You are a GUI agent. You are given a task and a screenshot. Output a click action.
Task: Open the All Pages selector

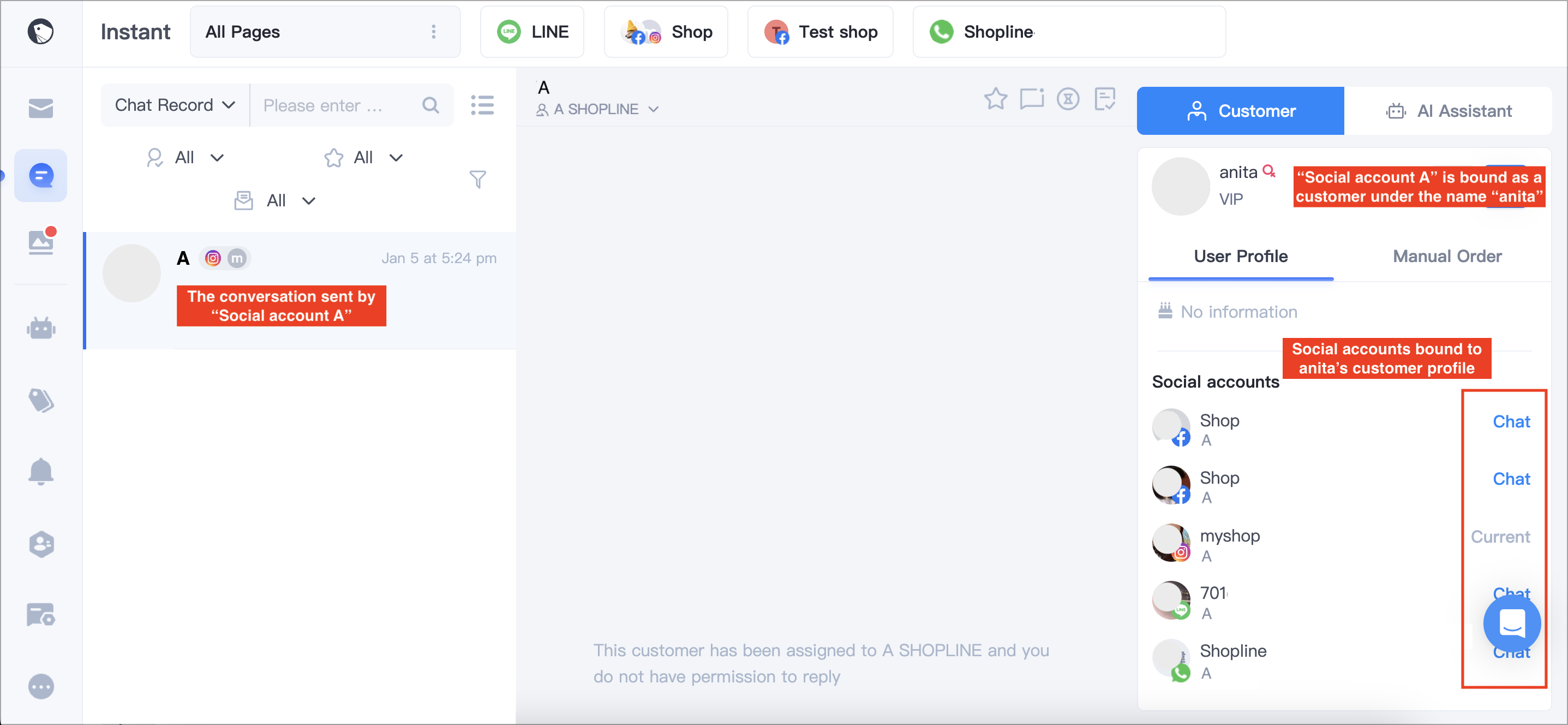325,32
